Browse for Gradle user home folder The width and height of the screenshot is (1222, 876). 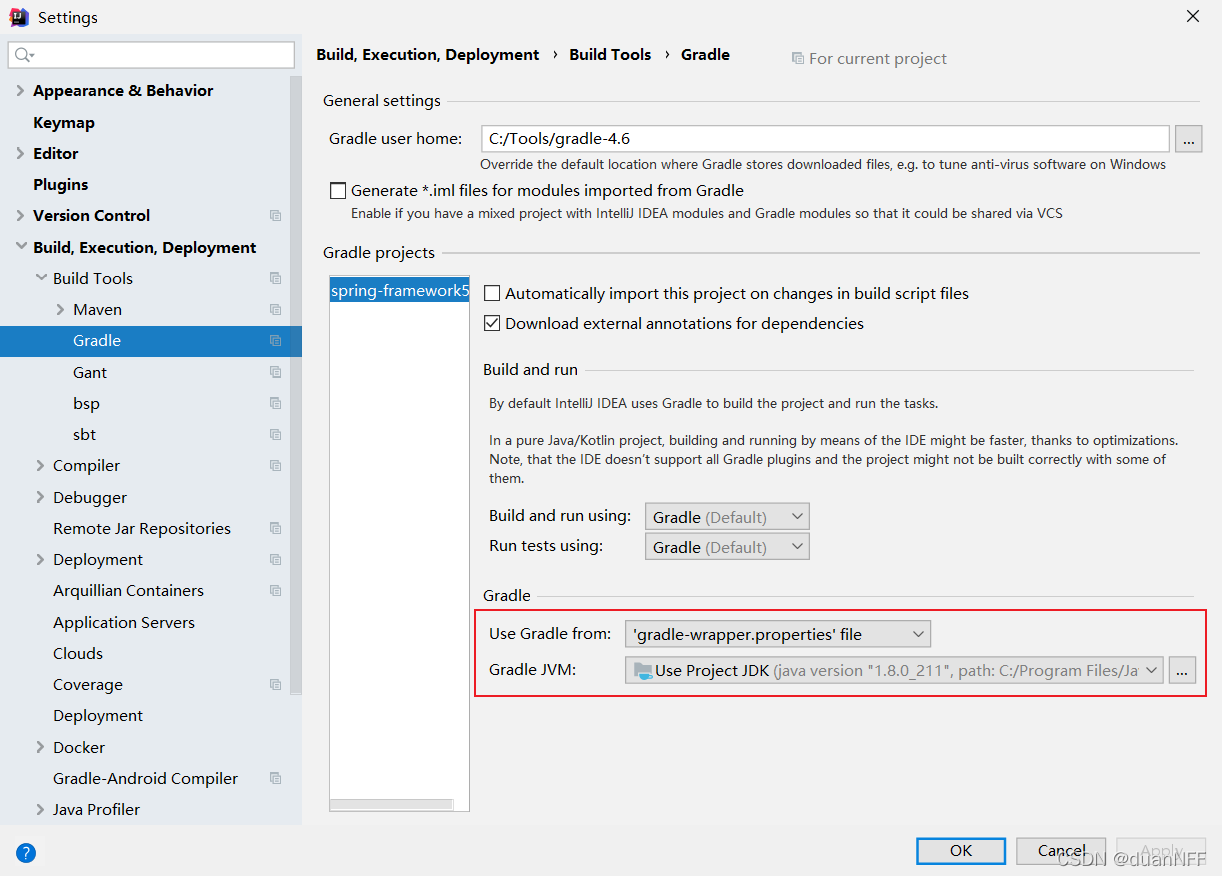[x=1188, y=139]
